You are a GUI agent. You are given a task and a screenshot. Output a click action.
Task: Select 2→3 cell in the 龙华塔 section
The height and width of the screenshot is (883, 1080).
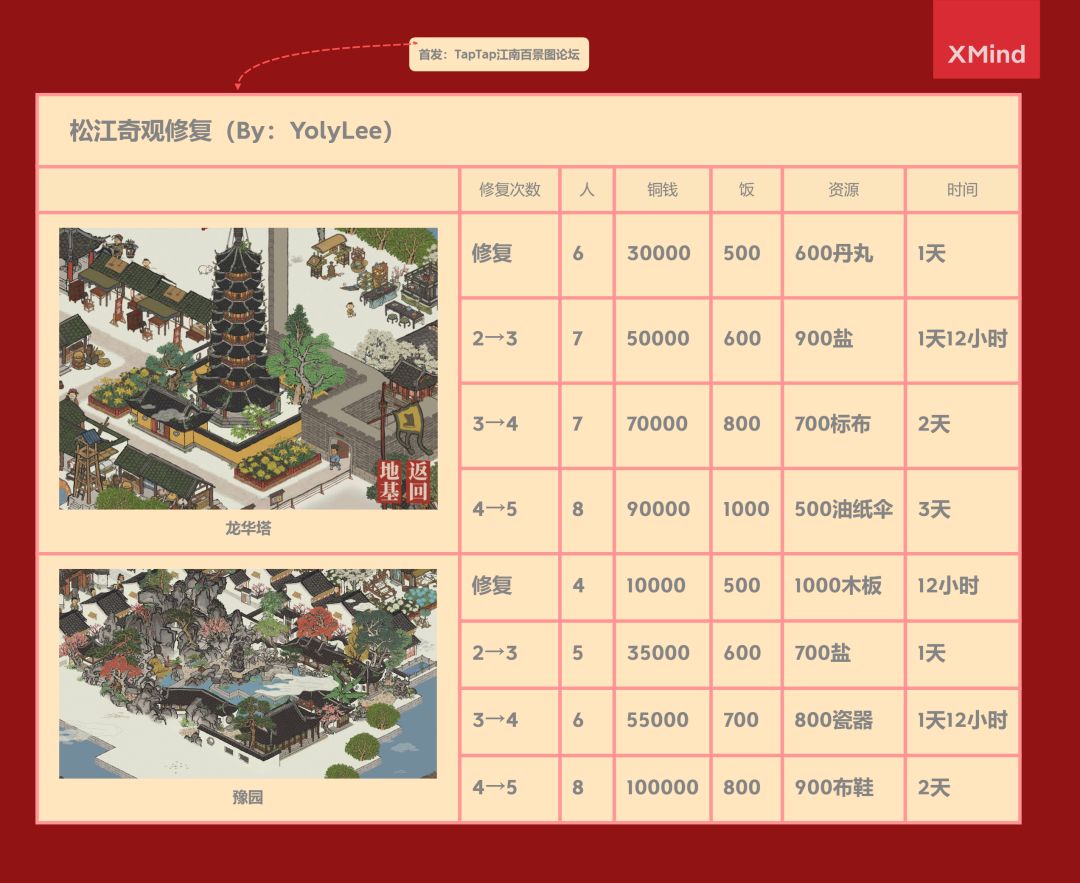pos(510,340)
